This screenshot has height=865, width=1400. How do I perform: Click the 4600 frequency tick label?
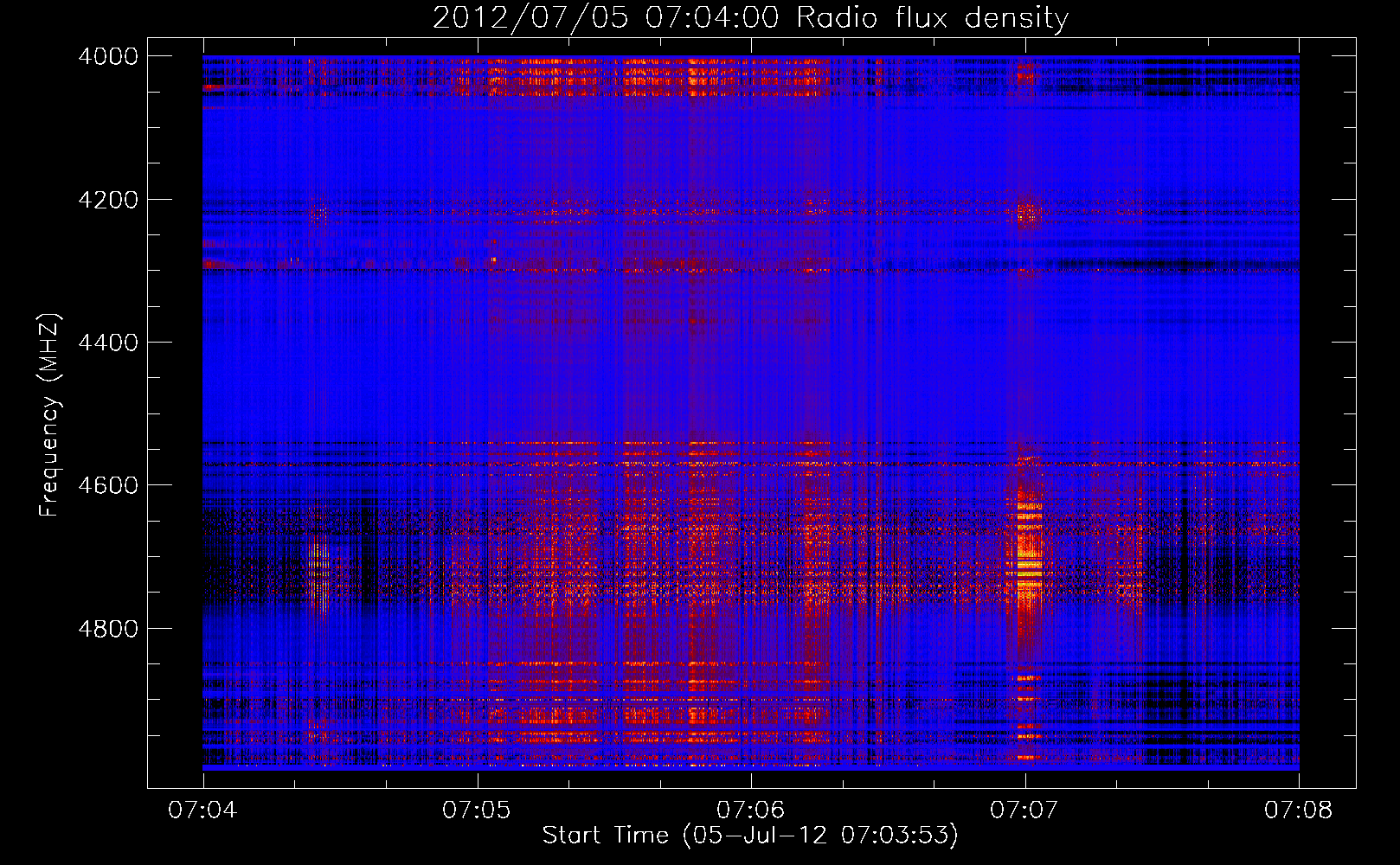click(108, 485)
